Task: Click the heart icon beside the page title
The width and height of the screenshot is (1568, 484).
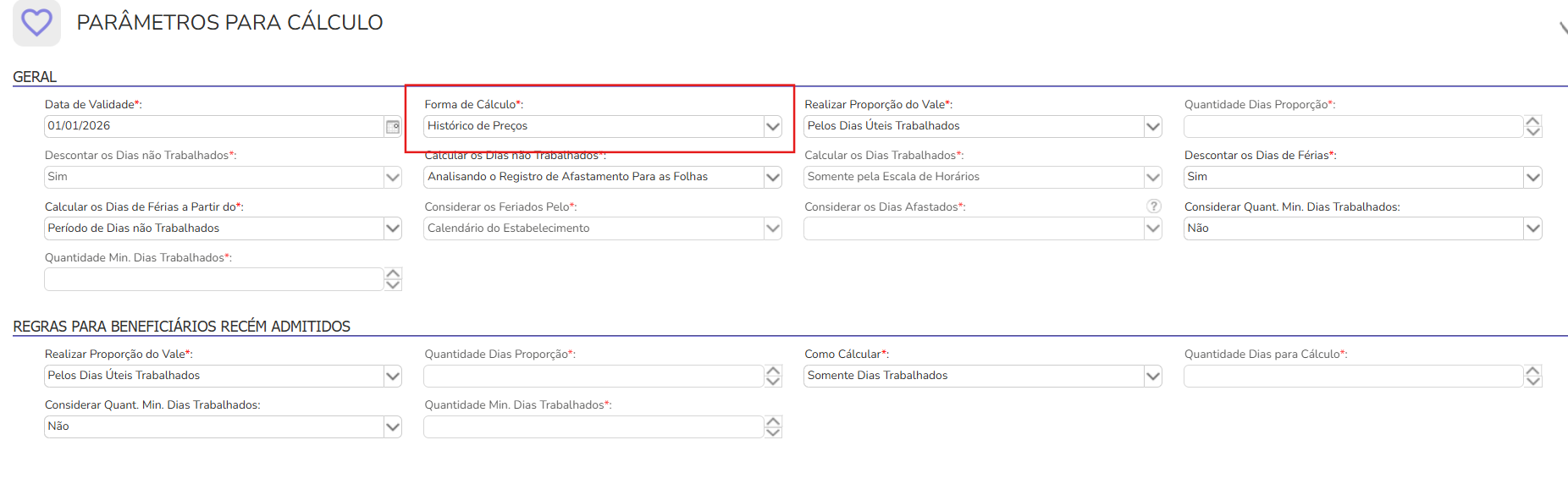Action: tap(36, 23)
